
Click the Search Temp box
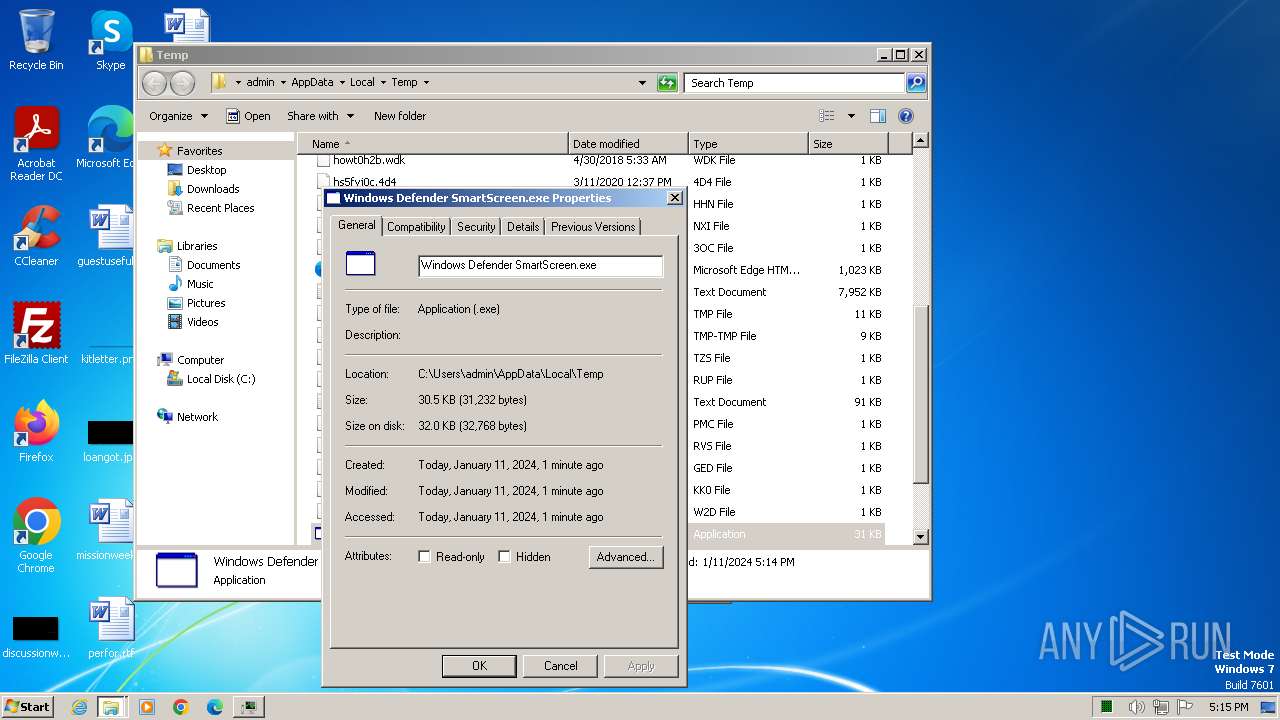795,83
